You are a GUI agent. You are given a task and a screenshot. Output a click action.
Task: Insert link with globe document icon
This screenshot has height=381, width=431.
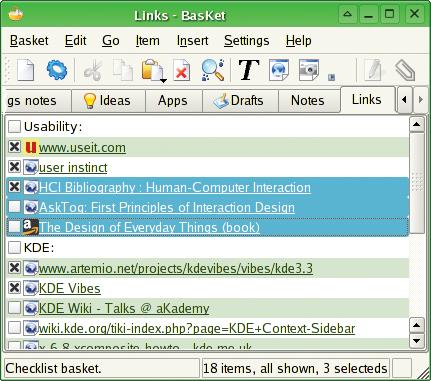pos(279,70)
